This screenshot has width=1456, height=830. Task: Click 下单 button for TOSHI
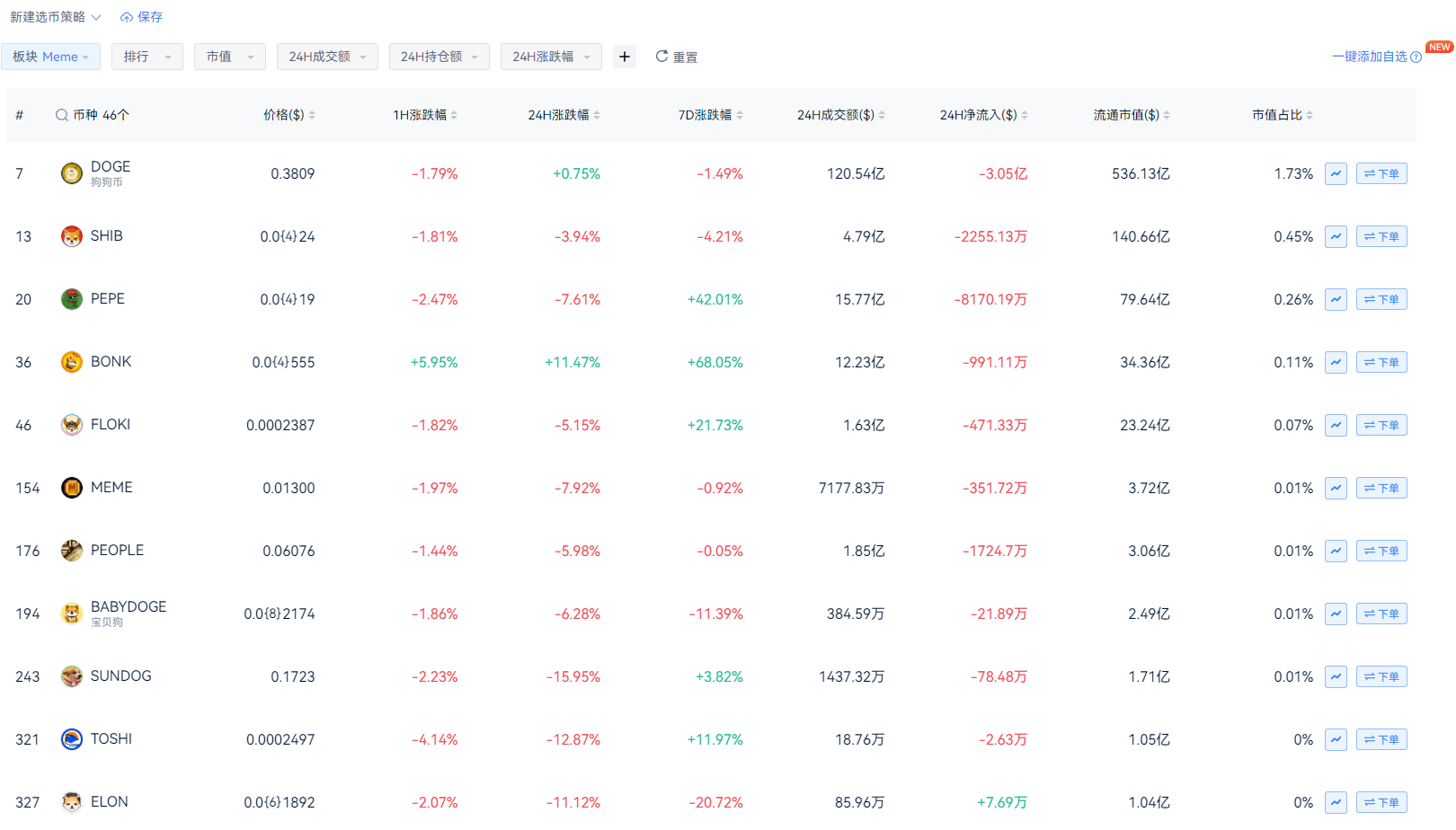[x=1381, y=739]
